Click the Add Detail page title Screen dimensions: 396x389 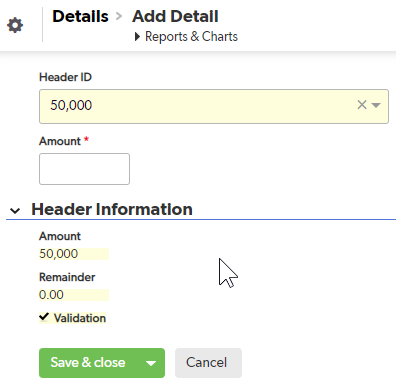[175, 16]
